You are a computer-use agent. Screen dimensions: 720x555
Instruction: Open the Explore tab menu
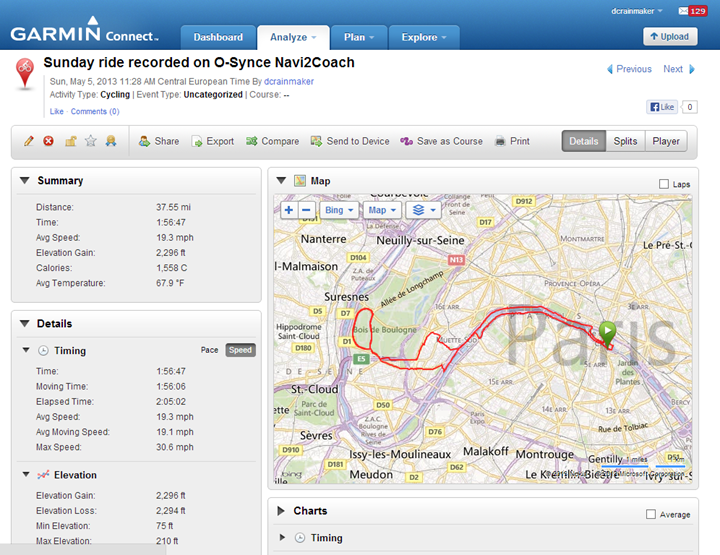point(424,37)
